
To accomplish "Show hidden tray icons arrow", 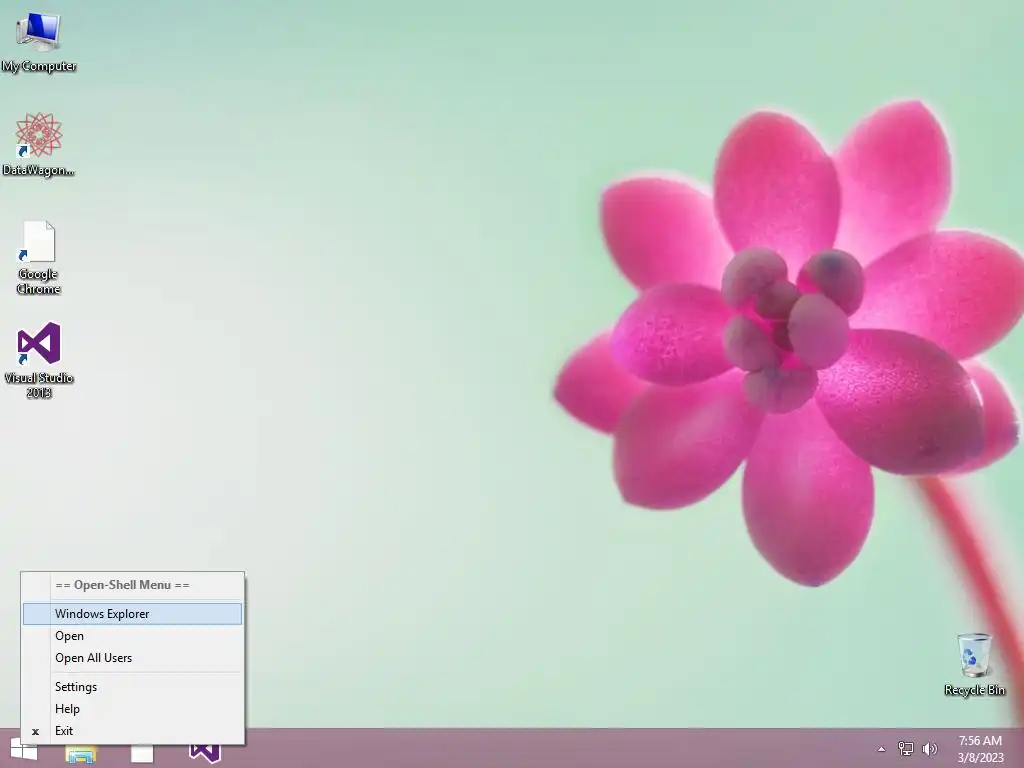I will [881, 749].
